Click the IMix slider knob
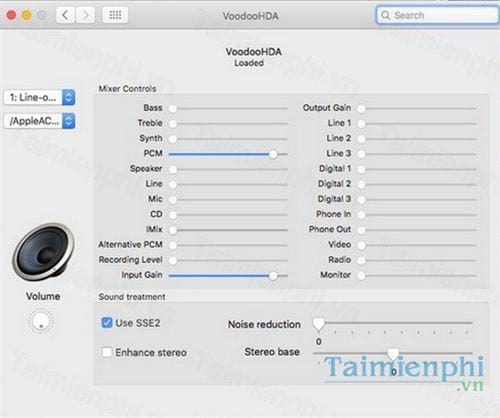Image resolution: width=500 pixels, height=418 pixels. (173, 230)
